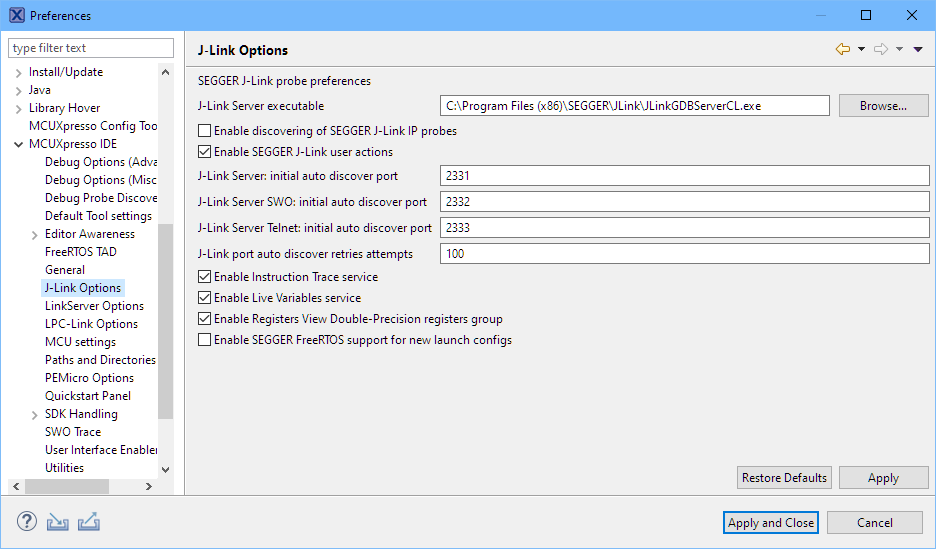Open the Help question mark icon
The width and height of the screenshot is (936, 549).
[26, 522]
